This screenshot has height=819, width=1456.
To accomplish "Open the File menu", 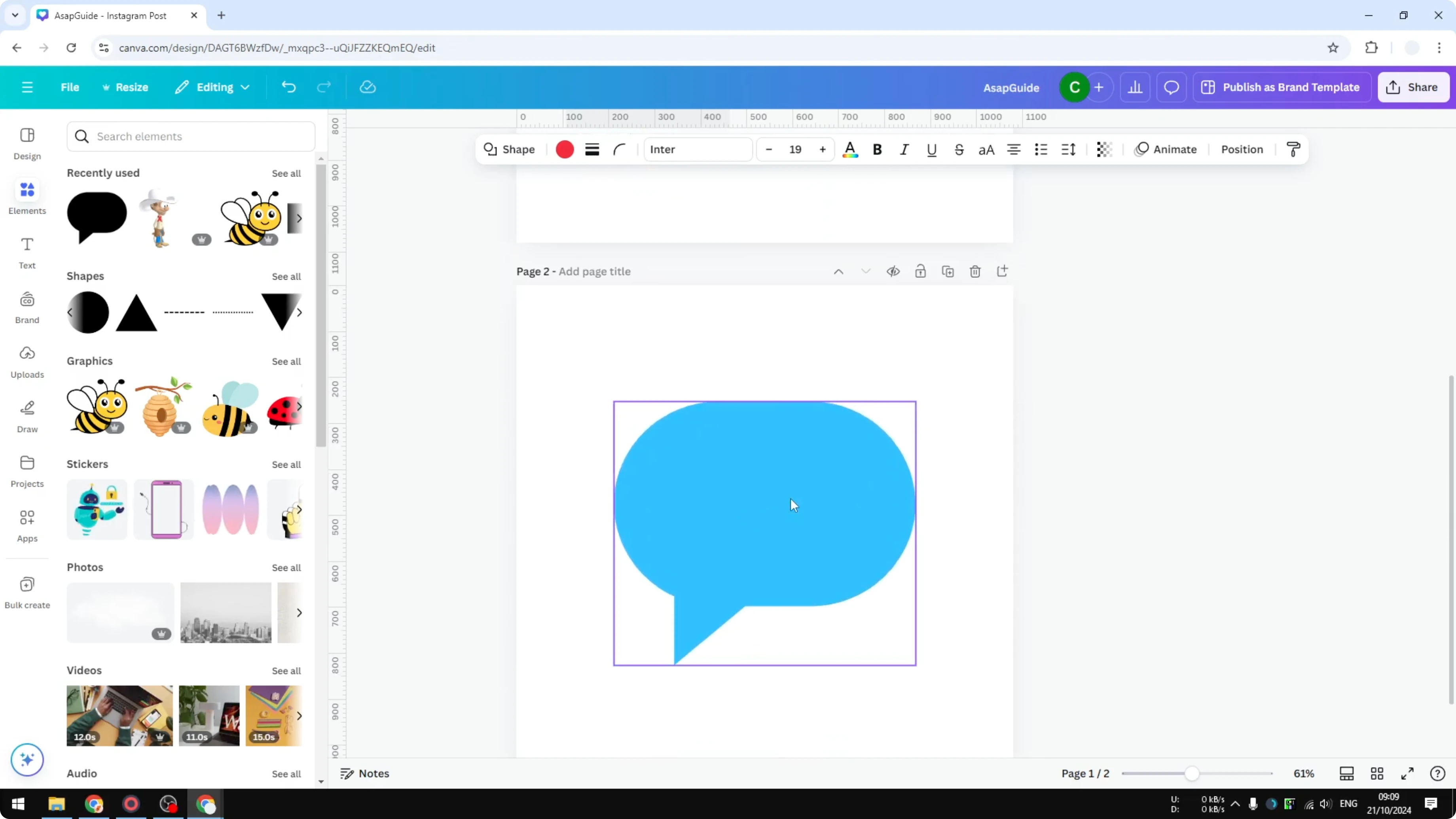I will point(70,87).
